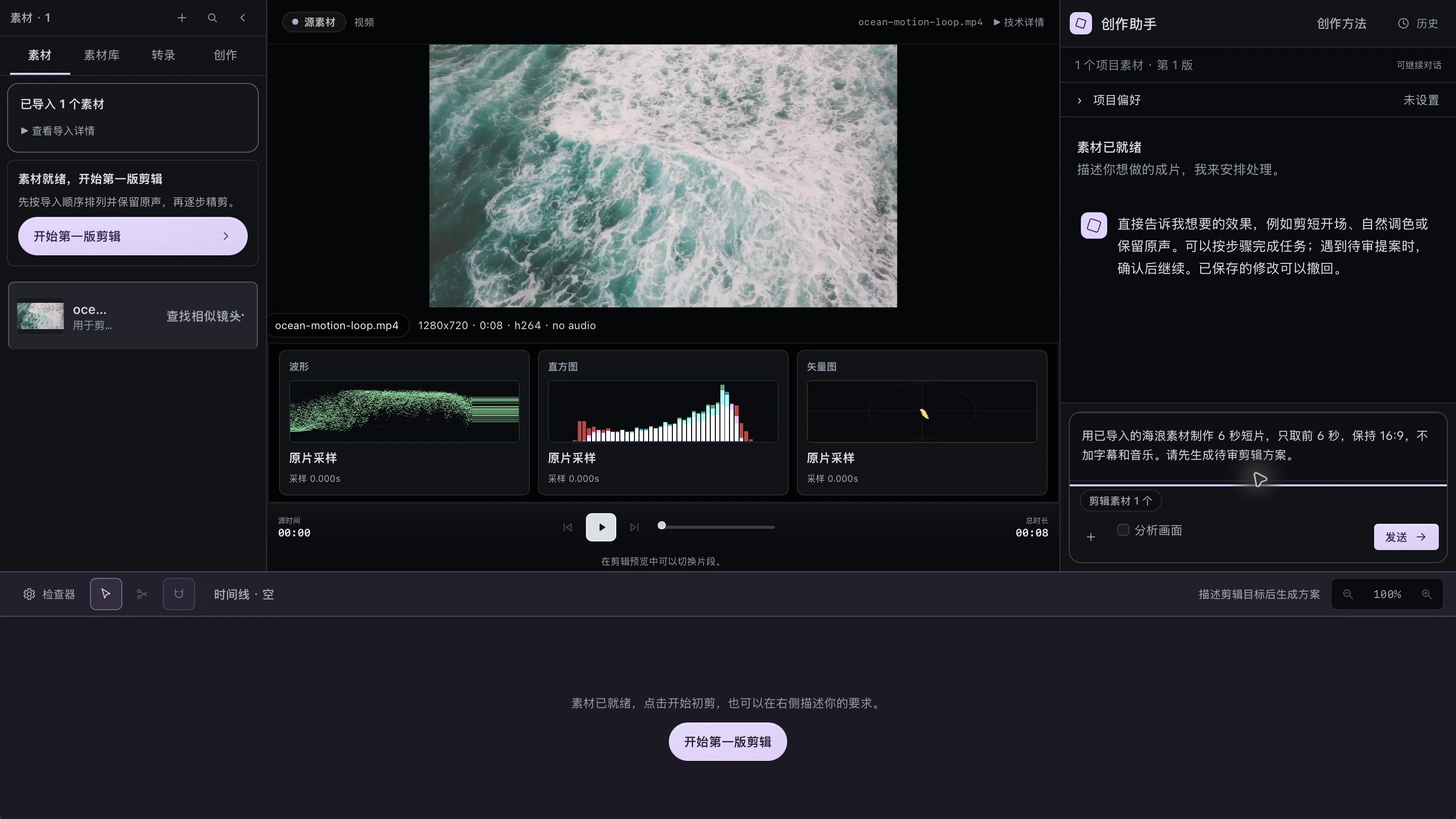Send the message with 发送
Screen dimensions: 1456x819
coord(1406,537)
